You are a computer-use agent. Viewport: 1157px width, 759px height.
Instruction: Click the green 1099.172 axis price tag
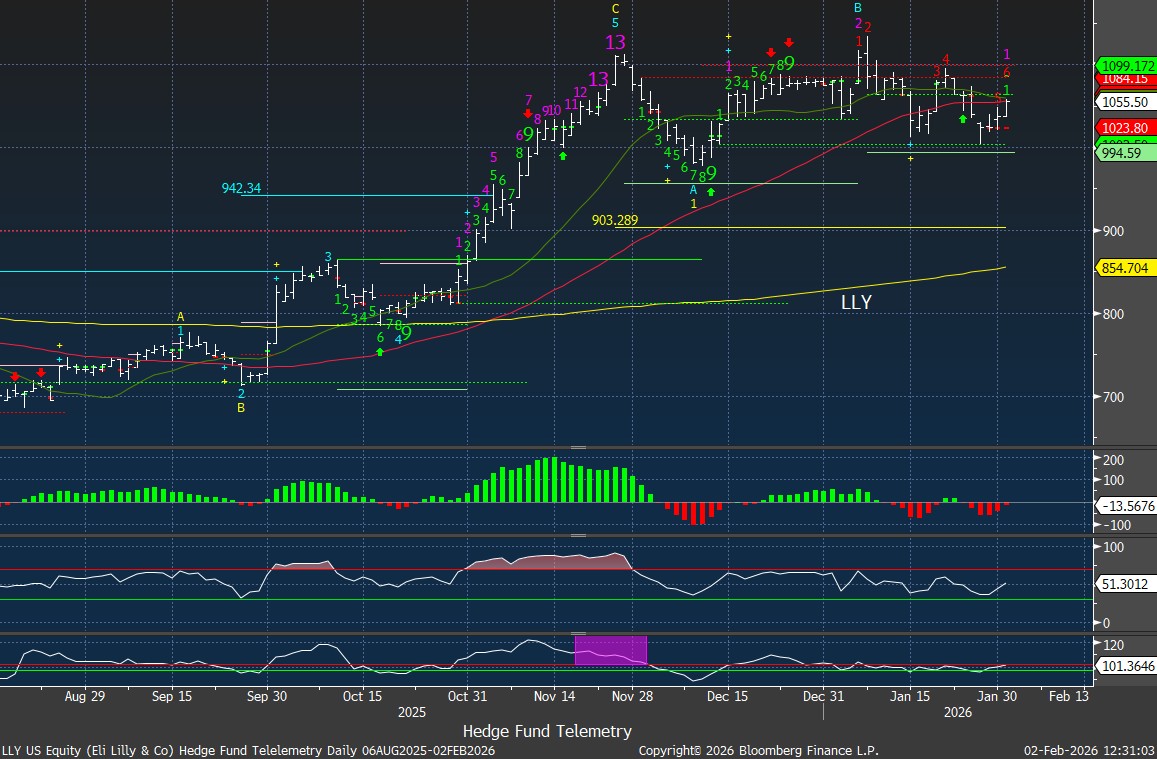point(1126,63)
